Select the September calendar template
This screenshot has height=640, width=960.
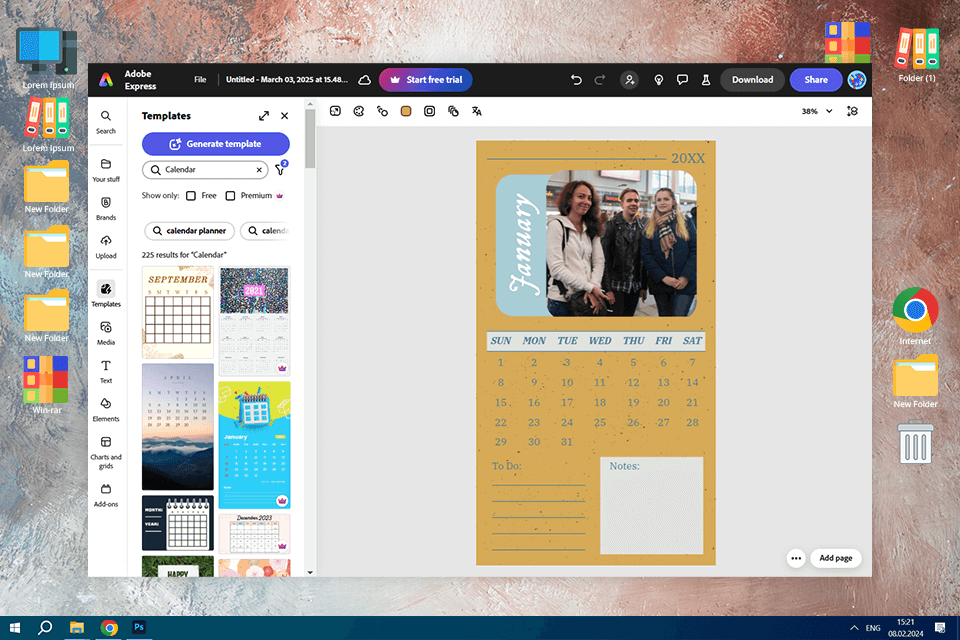[178, 312]
